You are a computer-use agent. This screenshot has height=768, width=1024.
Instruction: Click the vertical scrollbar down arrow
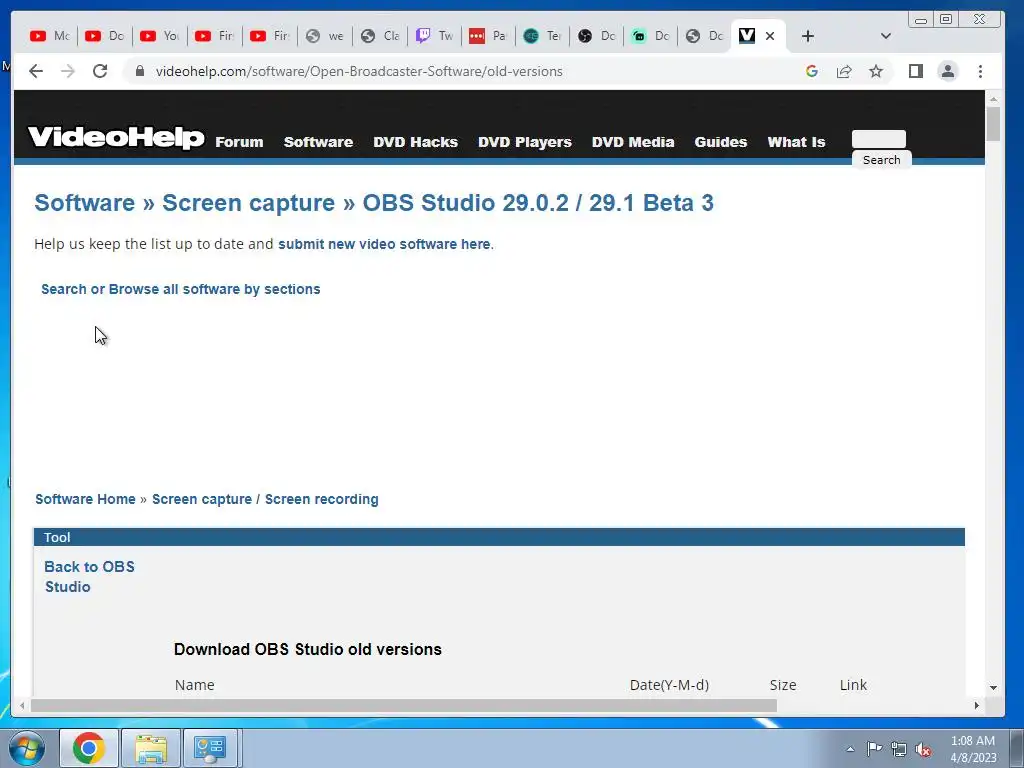[993, 688]
